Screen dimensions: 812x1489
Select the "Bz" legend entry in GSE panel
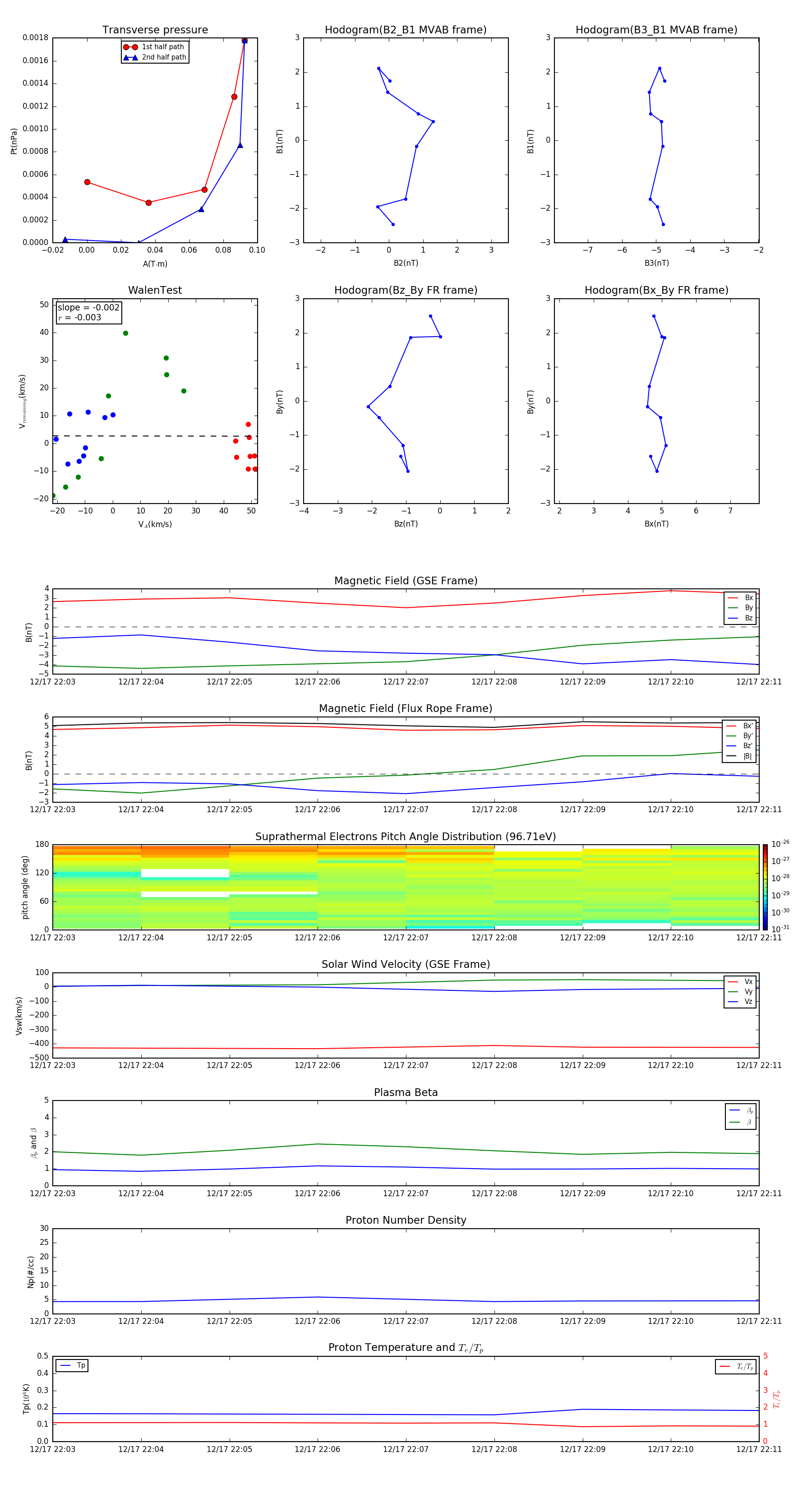tap(740, 618)
